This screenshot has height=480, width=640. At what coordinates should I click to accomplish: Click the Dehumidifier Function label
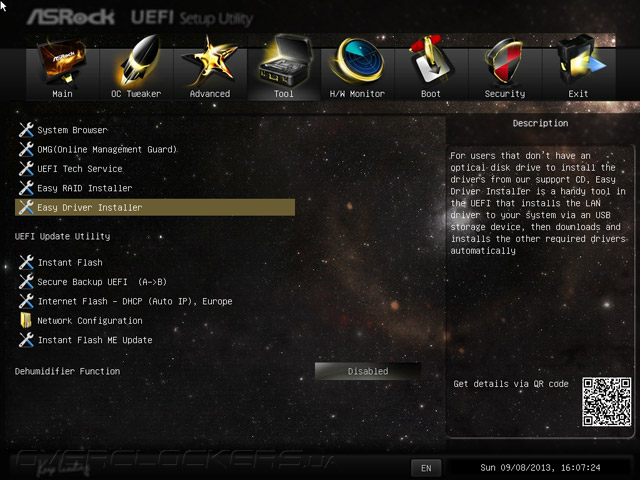67,371
